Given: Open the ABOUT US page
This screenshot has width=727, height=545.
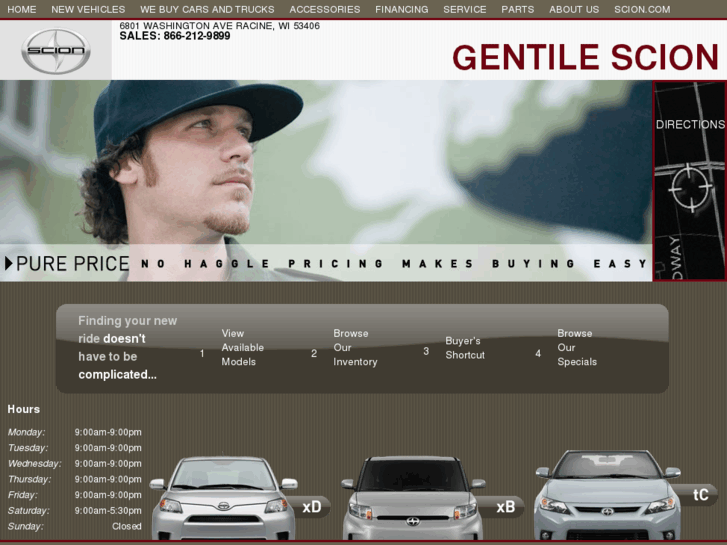Looking at the screenshot, I should [x=574, y=9].
